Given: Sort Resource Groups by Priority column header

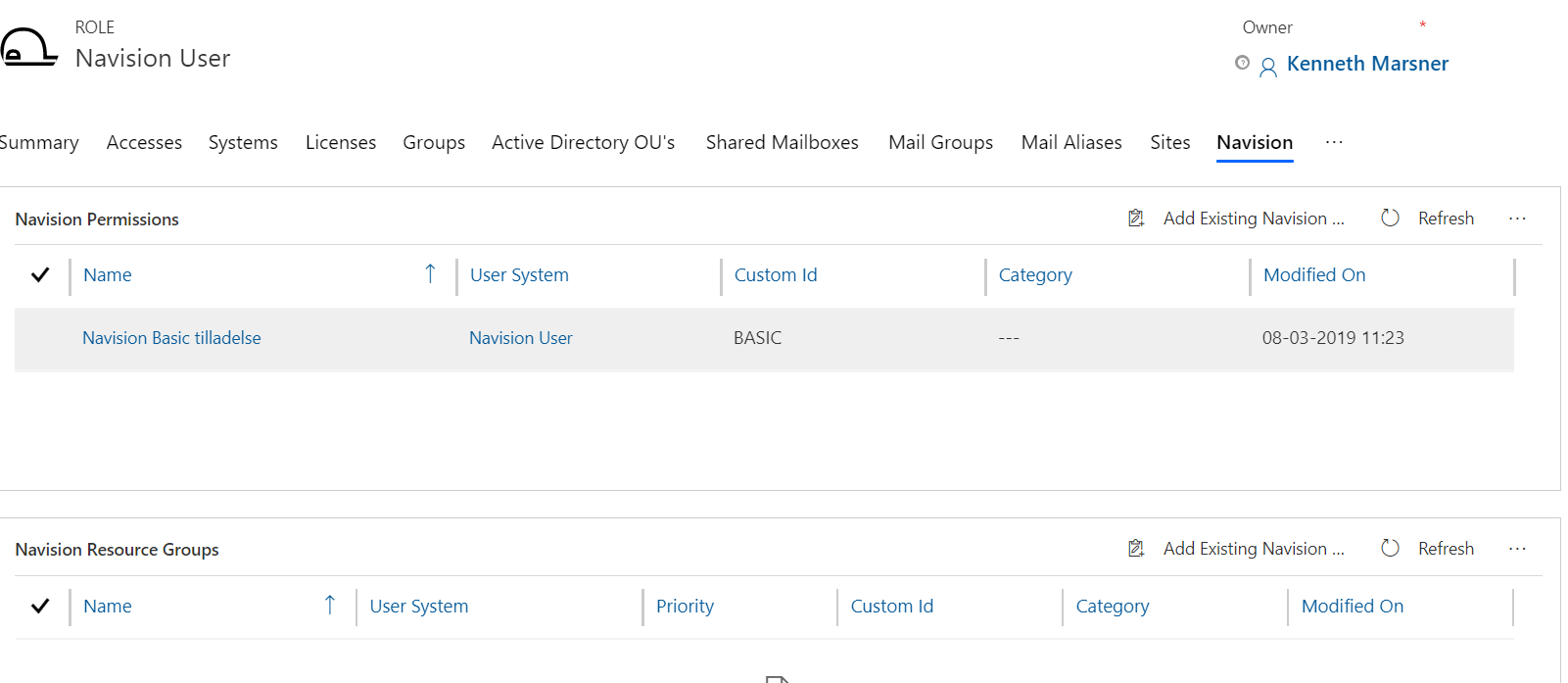Looking at the screenshot, I should click(685, 607).
